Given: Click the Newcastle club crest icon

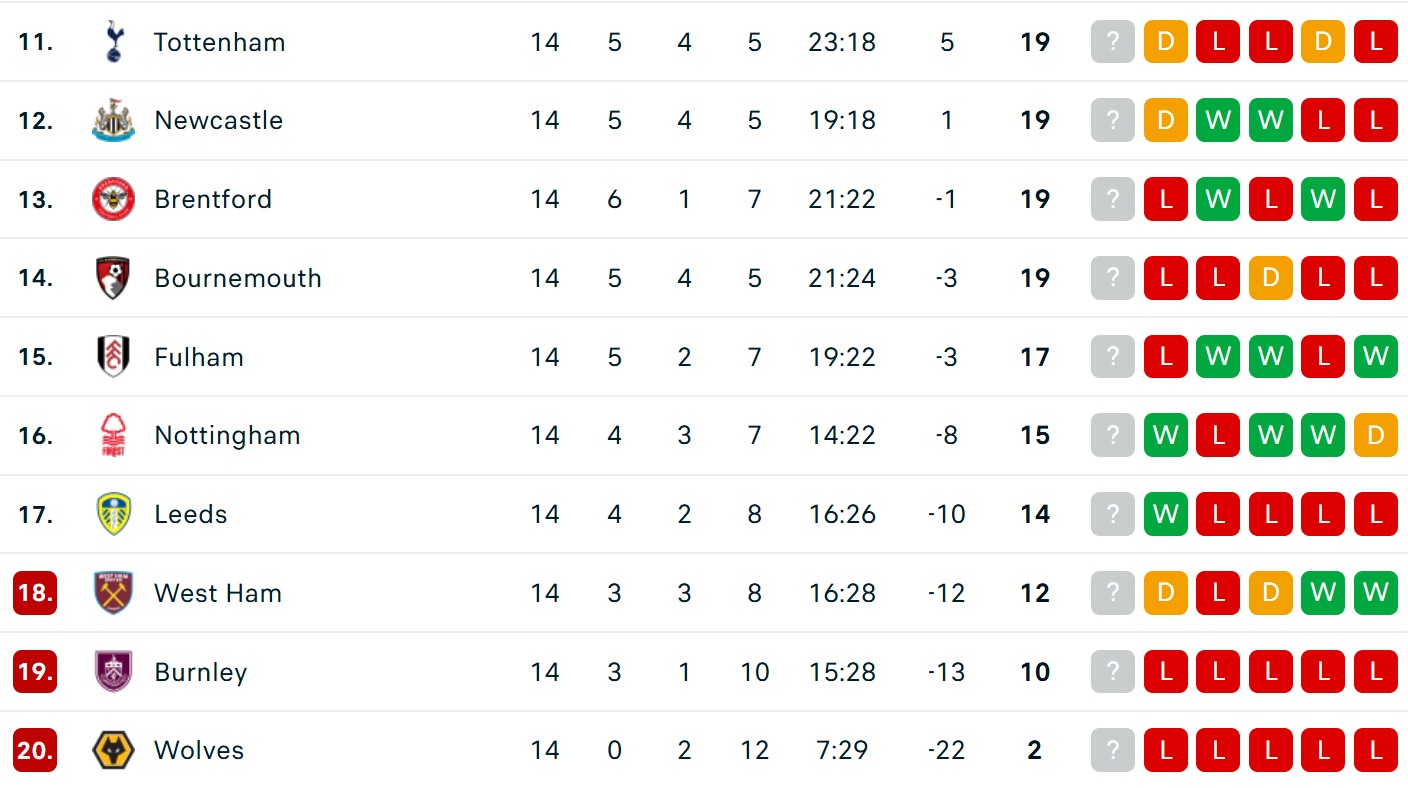Looking at the screenshot, I should pos(113,120).
